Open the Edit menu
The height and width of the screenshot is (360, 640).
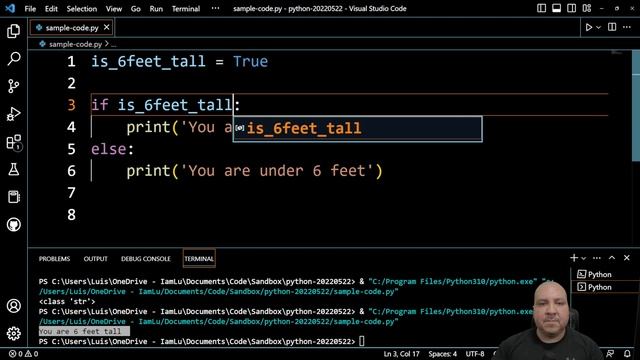(51, 9)
